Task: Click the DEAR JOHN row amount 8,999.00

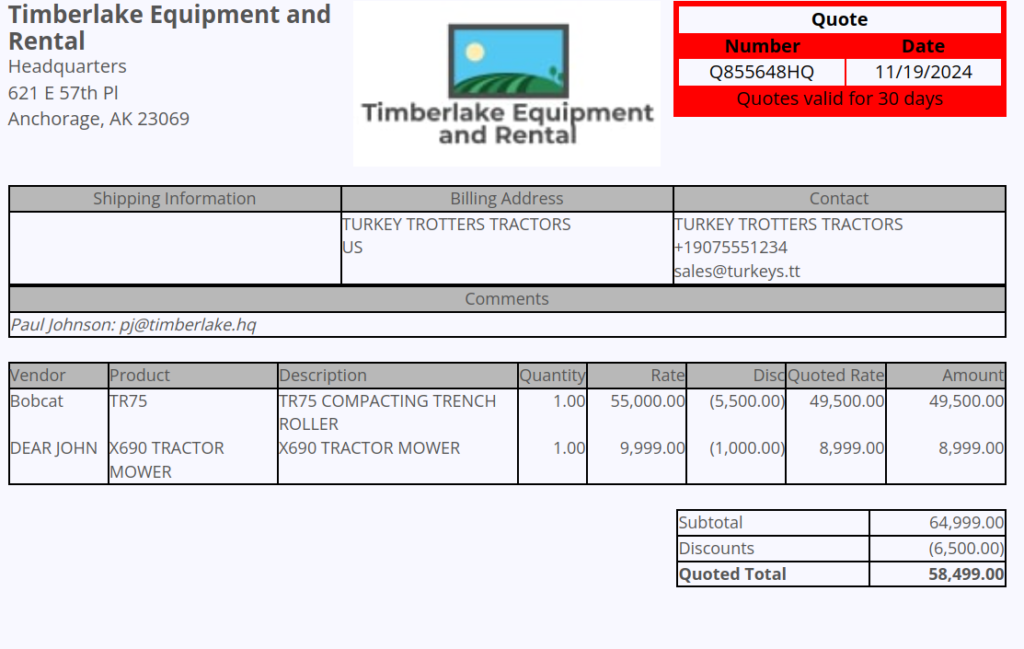Action: pos(971,448)
